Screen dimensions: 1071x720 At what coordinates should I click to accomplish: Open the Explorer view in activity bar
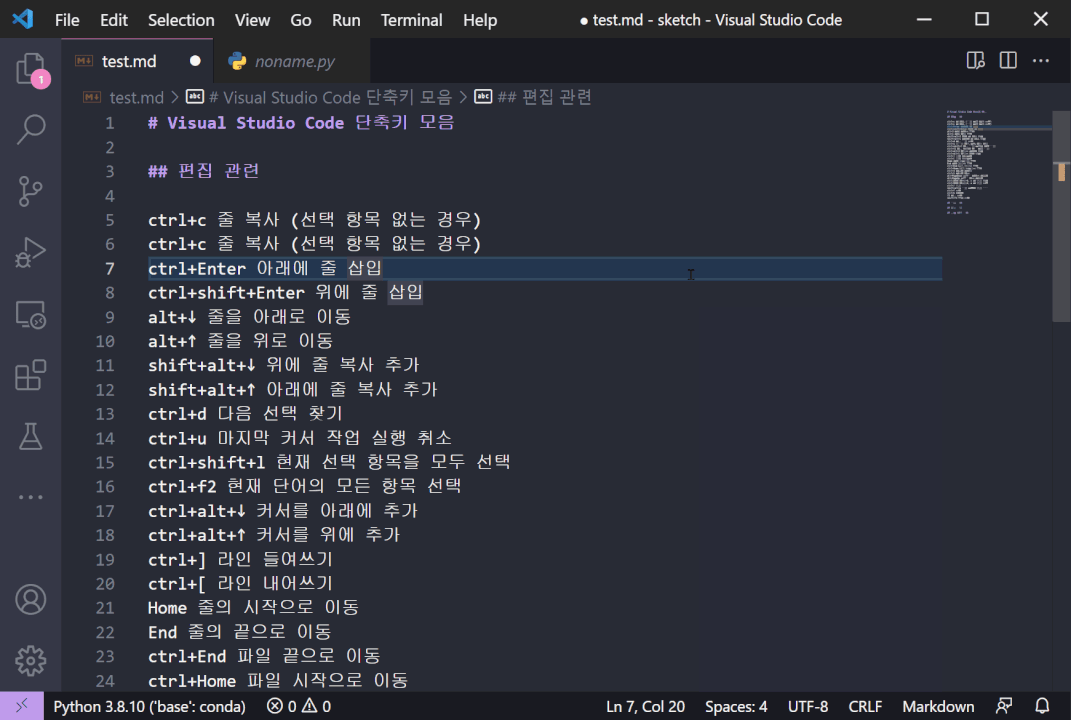[x=31, y=68]
